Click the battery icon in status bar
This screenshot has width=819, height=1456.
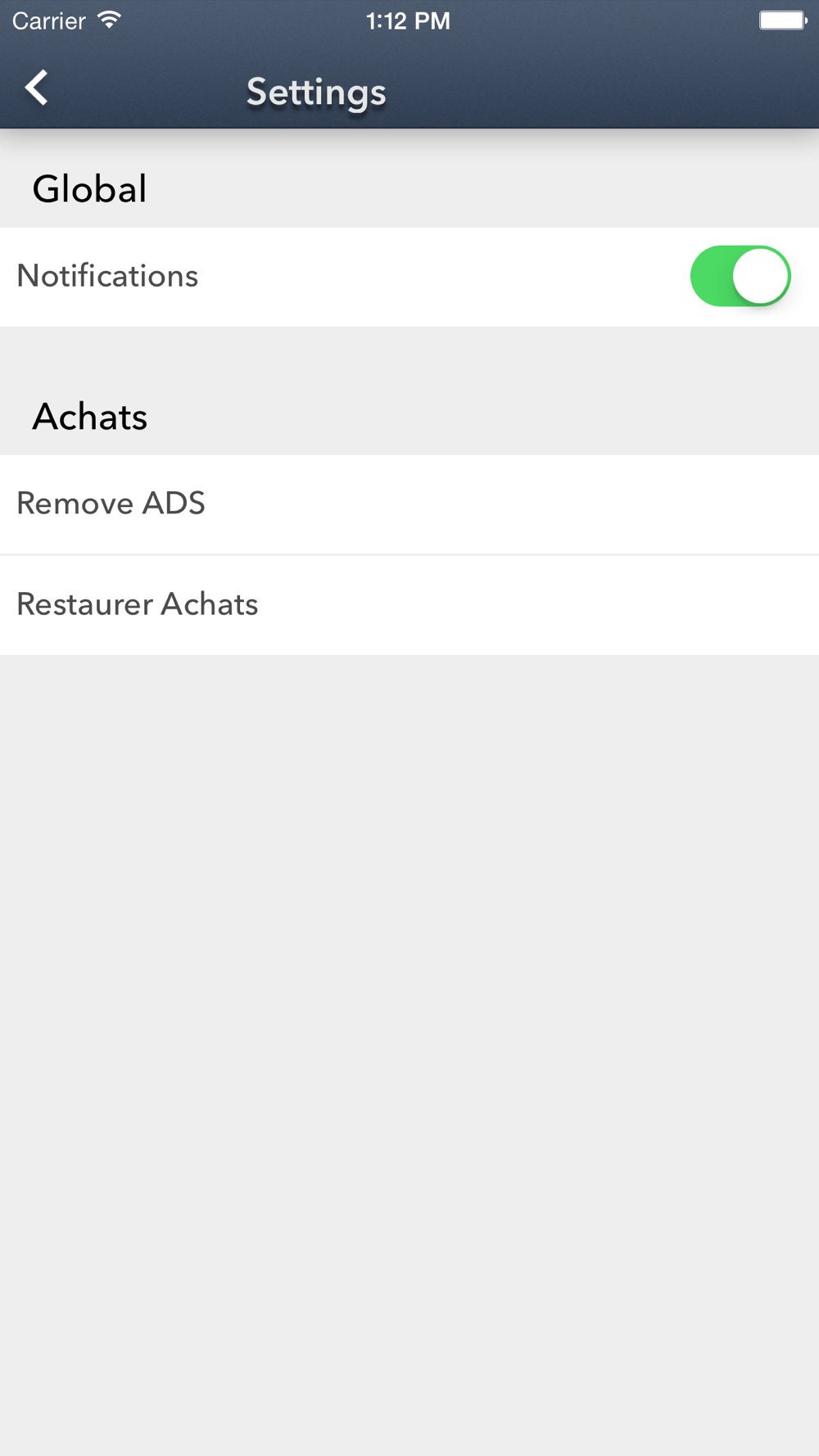pyautogui.click(x=782, y=20)
